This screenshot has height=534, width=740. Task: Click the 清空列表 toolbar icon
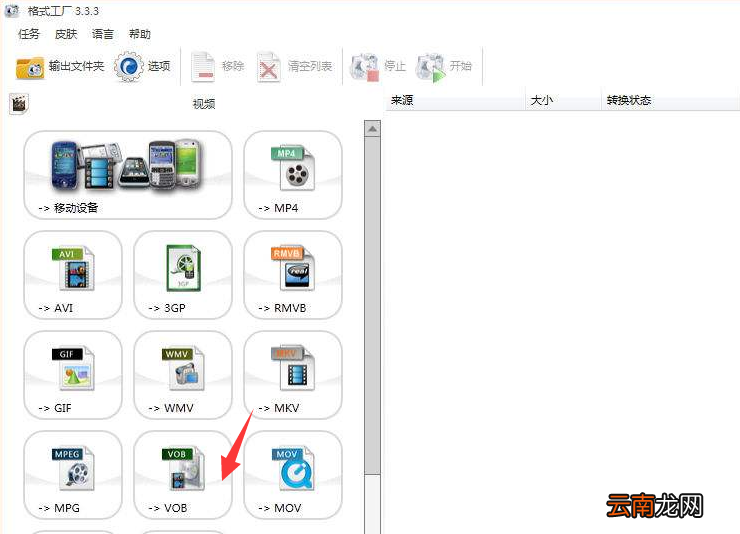pos(269,67)
